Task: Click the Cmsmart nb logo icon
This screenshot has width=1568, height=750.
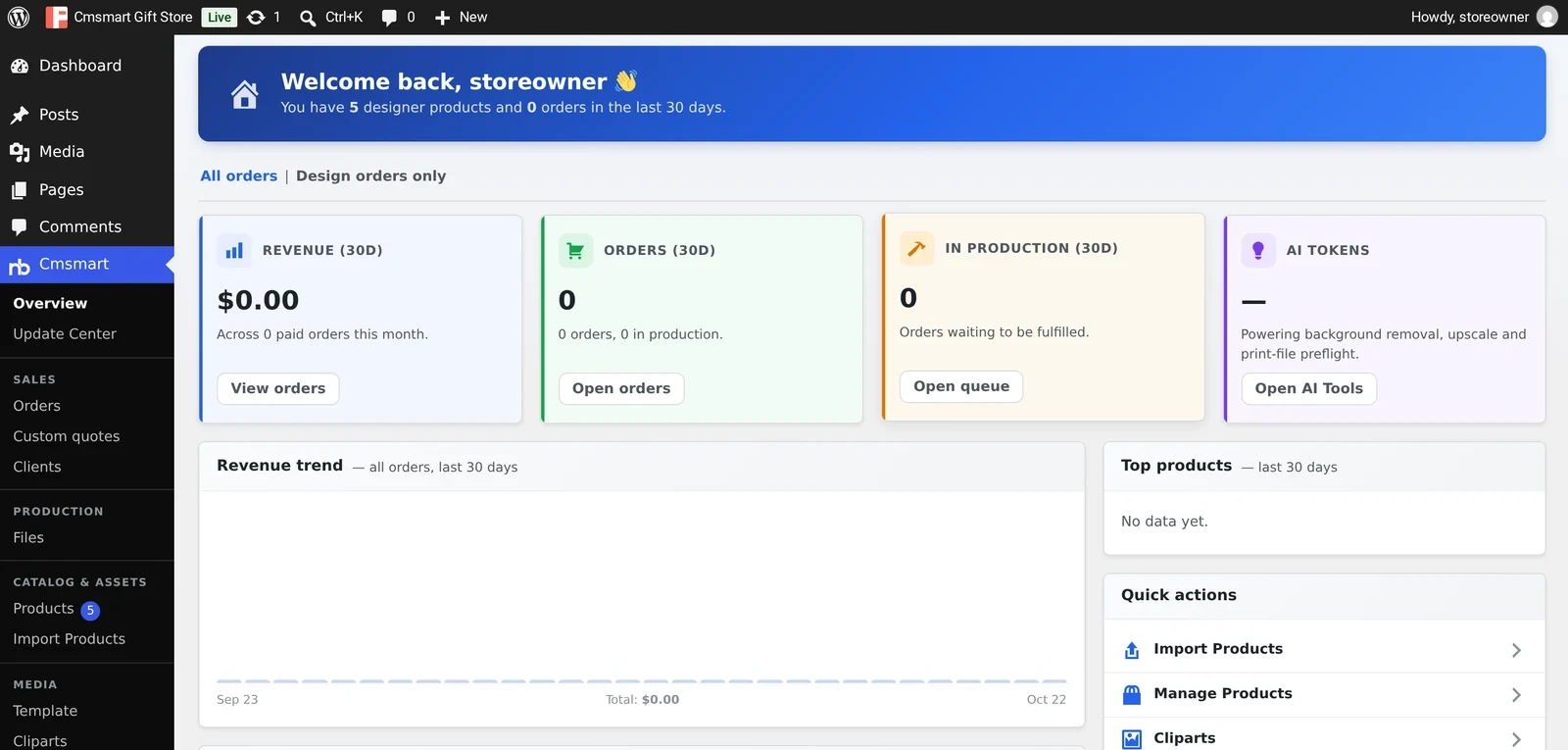Action: [20, 266]
